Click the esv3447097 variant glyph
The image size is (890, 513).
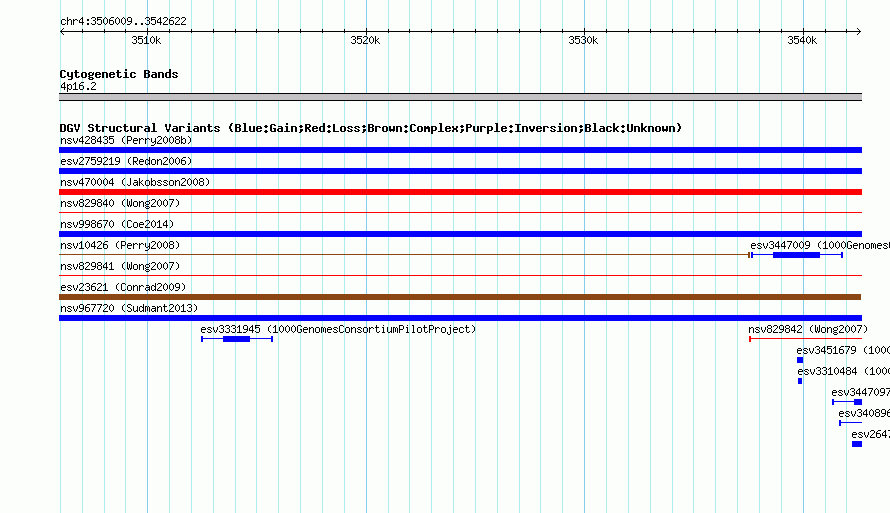point(847,402)
